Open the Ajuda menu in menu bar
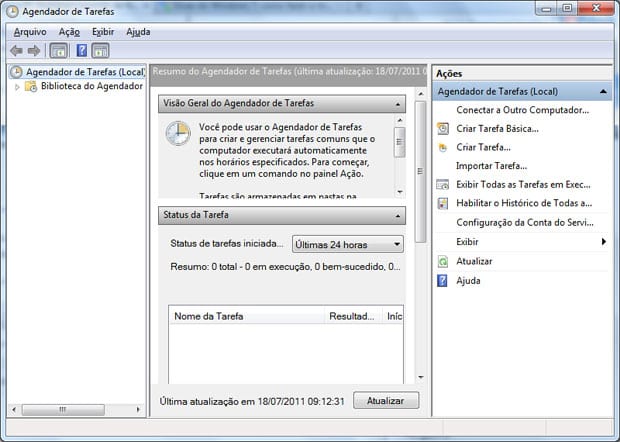 (x=138, y=32)
